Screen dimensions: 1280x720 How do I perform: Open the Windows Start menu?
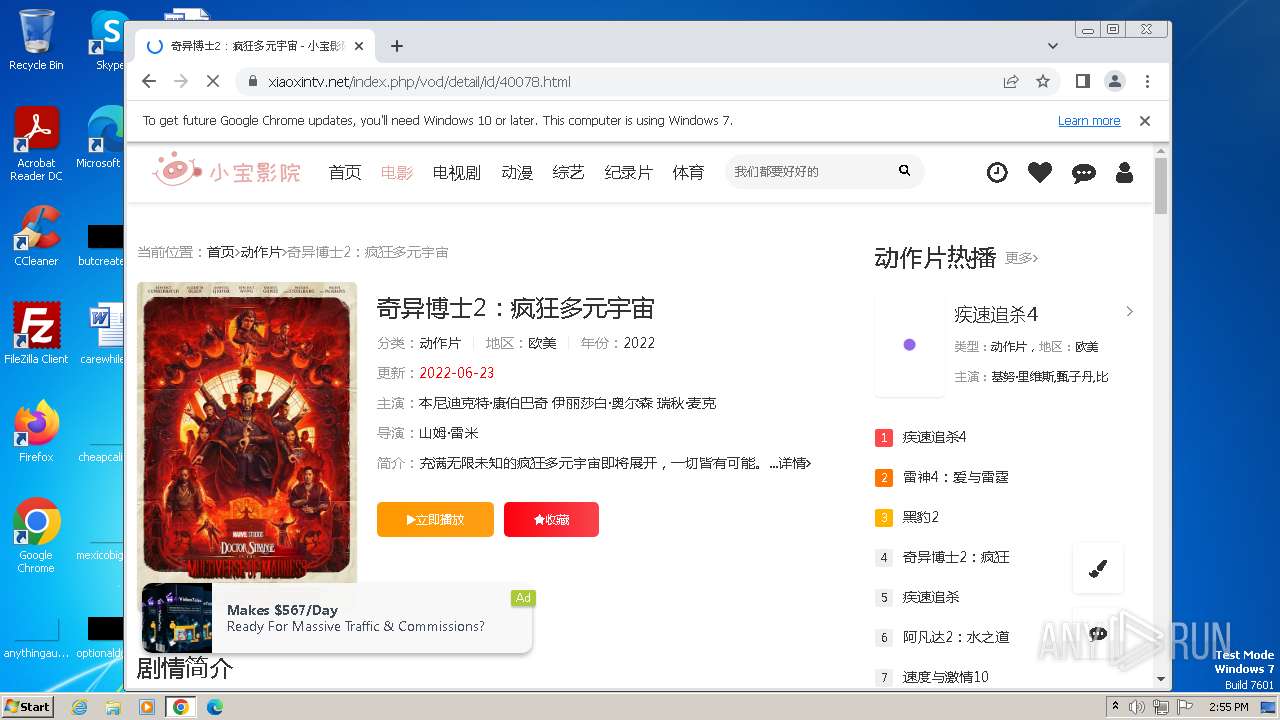pos(27,706)
